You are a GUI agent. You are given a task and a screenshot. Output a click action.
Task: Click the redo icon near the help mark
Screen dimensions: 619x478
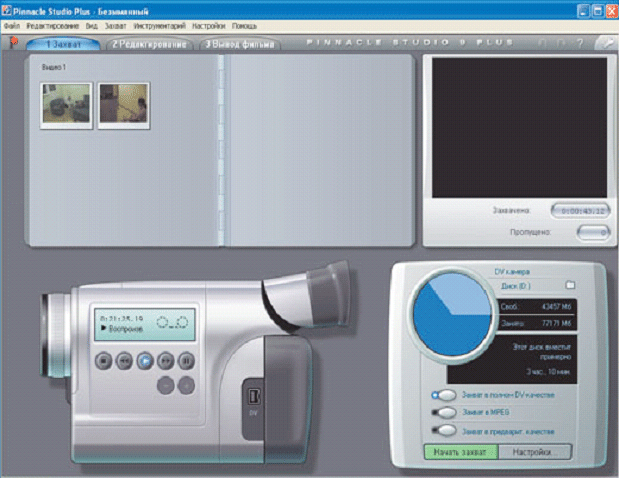(x=561, y=43)
